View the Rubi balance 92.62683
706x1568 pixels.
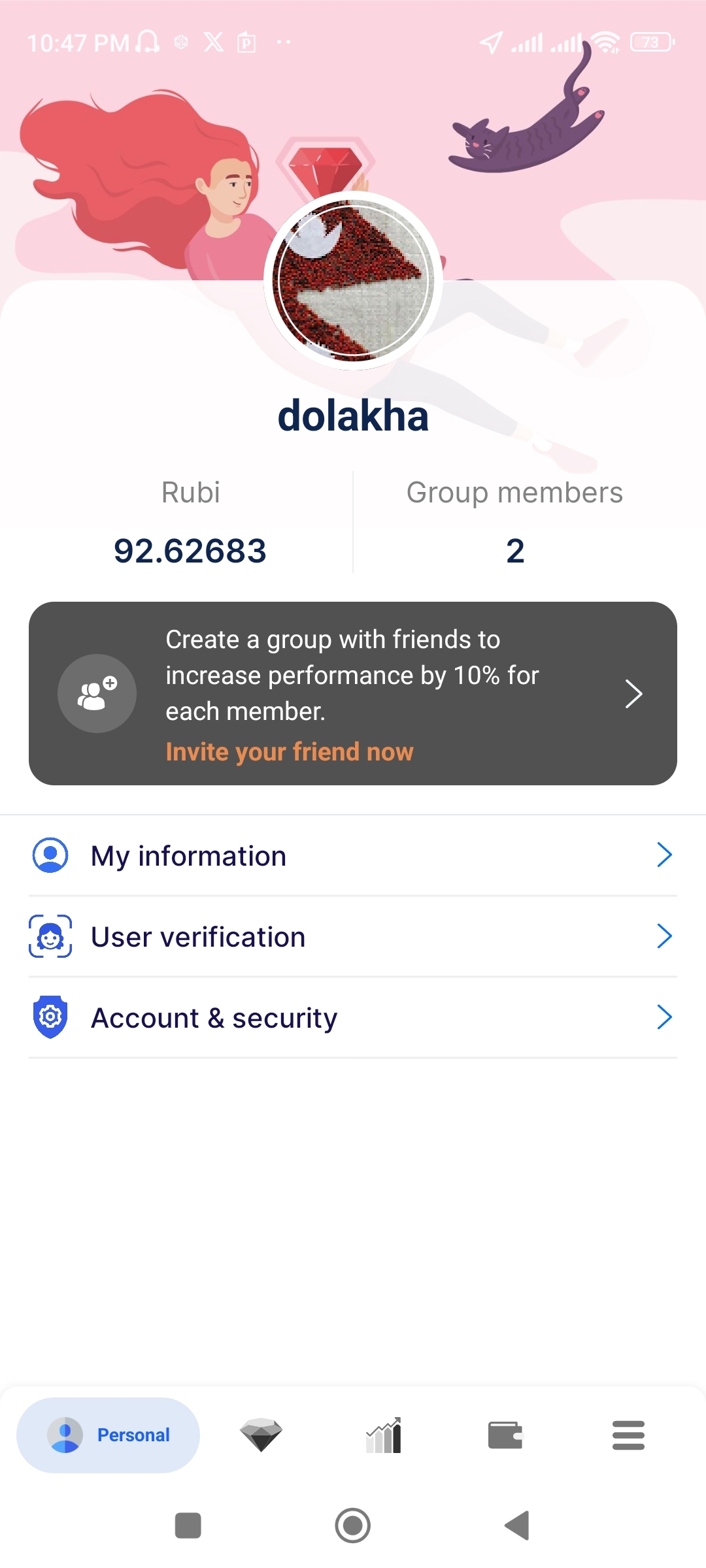[190, 551]
